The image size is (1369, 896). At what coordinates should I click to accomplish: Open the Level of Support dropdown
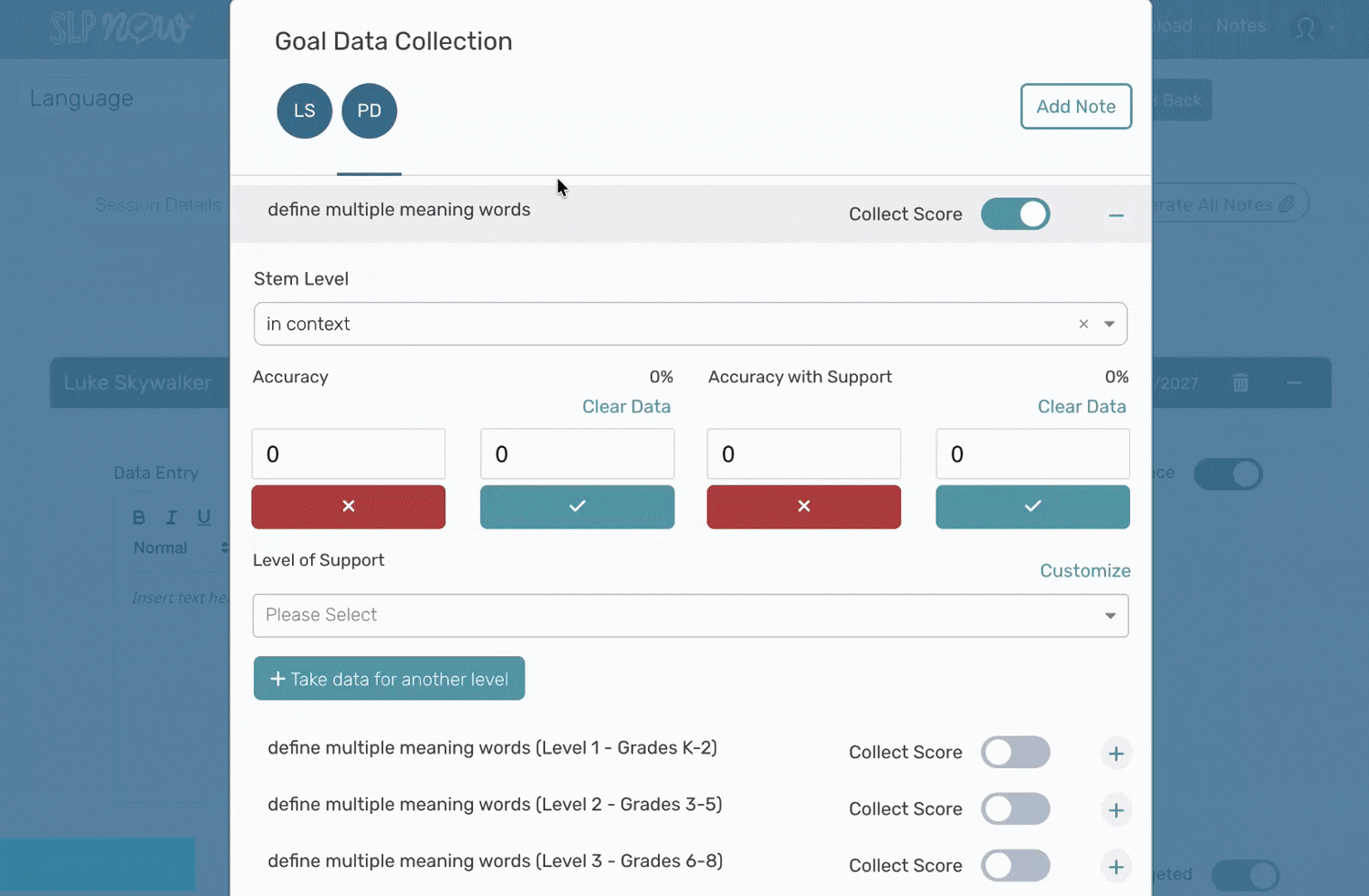[690, 616]
